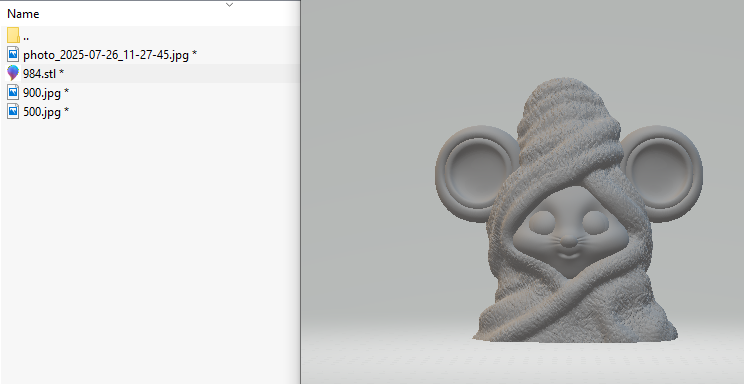
Task: Select the 900.jpg * file name
Action: point(46,93)
